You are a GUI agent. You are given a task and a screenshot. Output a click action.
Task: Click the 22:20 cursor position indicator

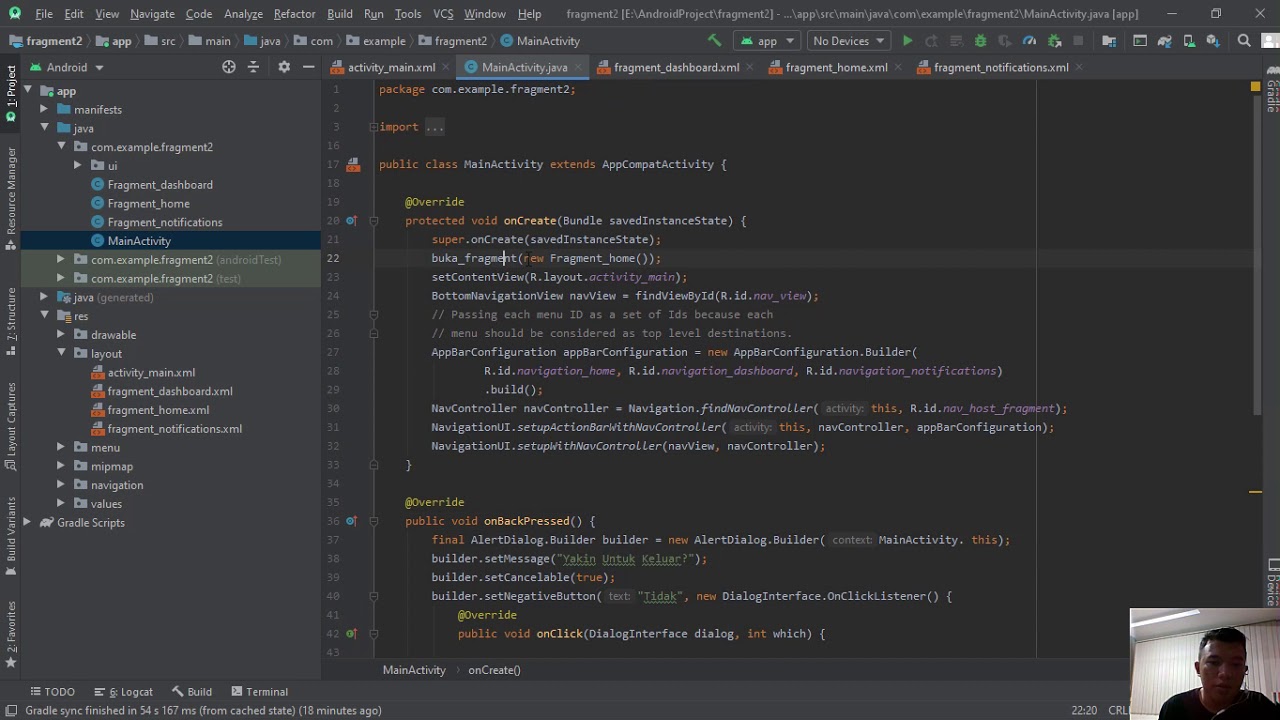click(1084, 710)
